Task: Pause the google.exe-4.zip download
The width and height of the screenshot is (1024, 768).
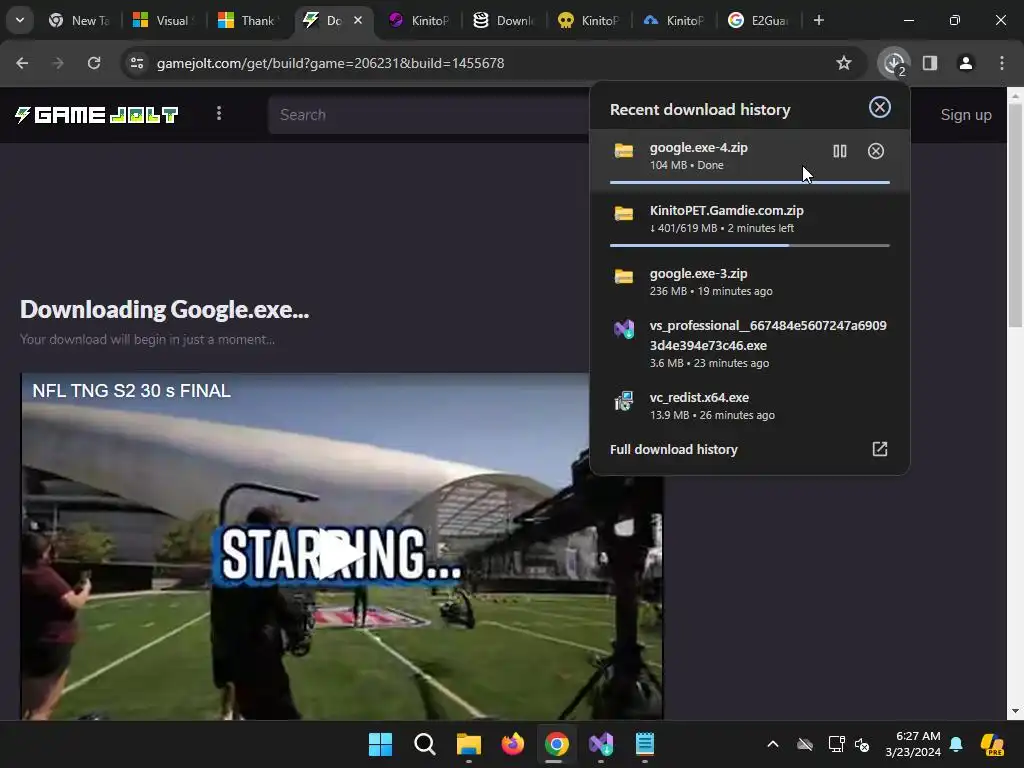Action: (840, 152)
